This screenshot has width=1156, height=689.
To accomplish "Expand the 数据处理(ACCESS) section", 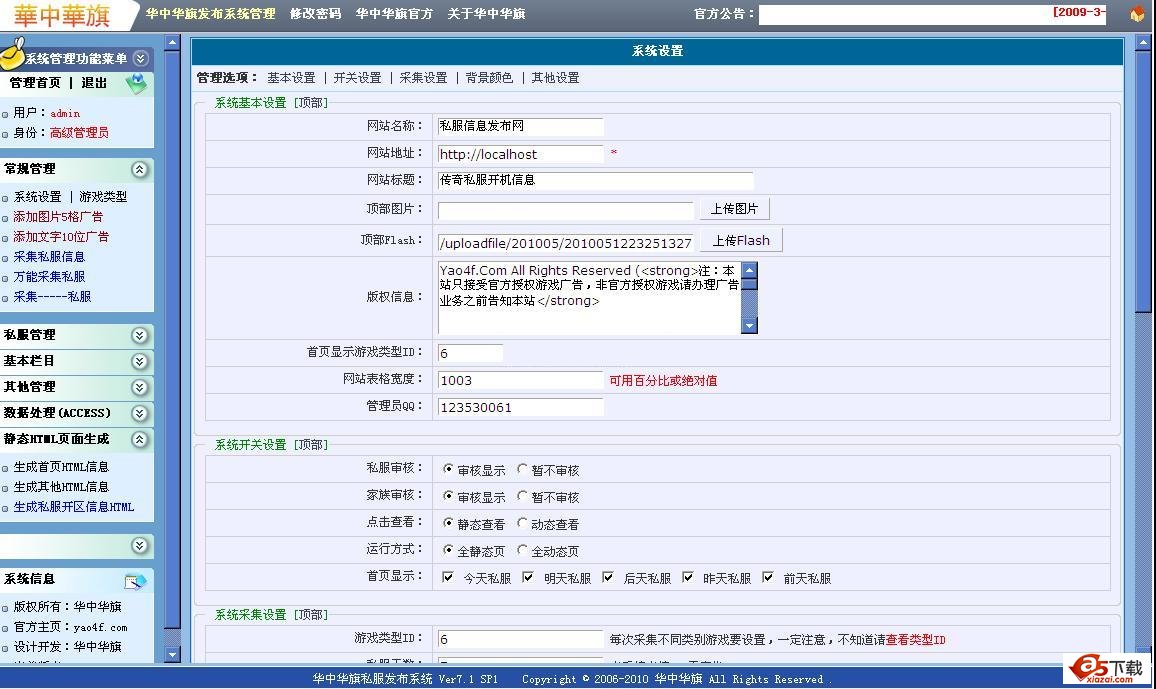I will coord(140,414).
